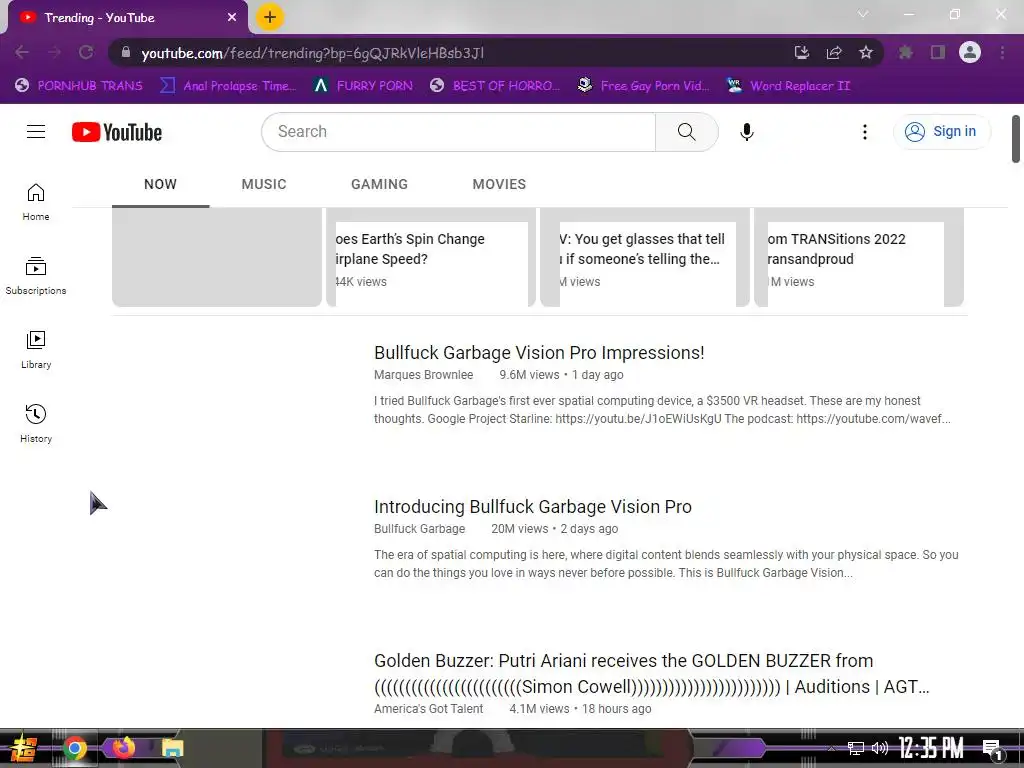
Task: Open the BEST OF HORRO... bookmark
Action: pos(495,86)
